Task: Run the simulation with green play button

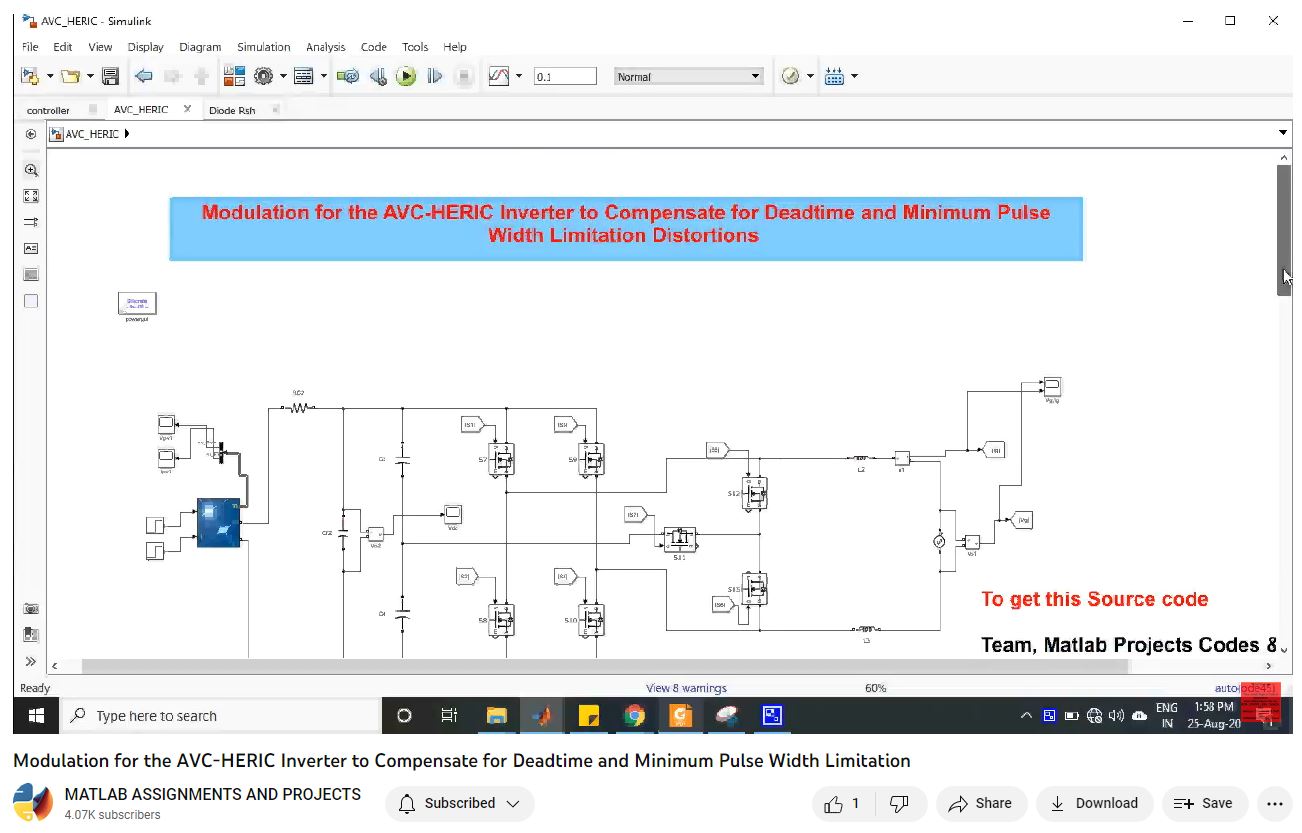Action: click(406, 76)
